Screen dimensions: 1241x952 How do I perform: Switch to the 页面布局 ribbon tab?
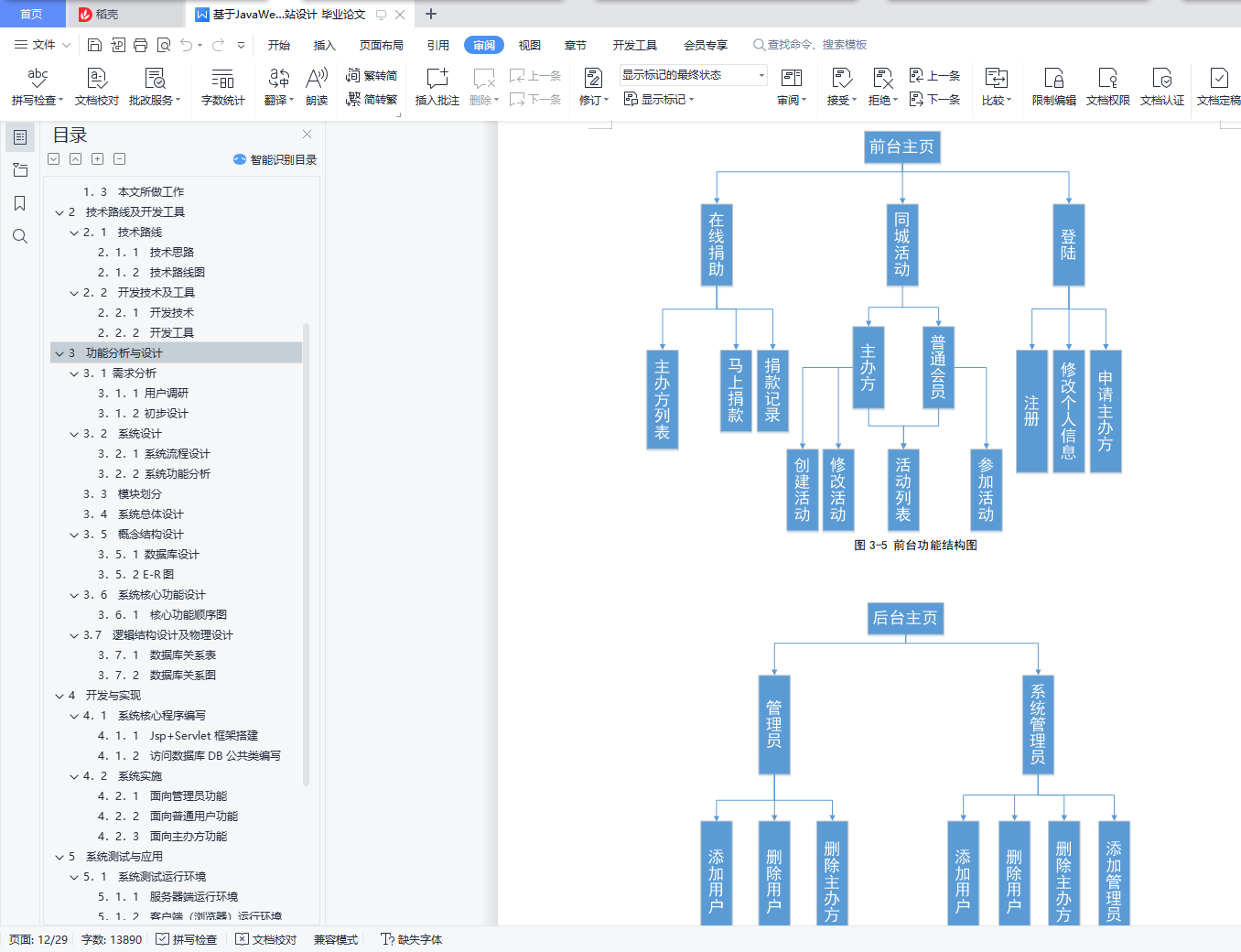[382, 45]
